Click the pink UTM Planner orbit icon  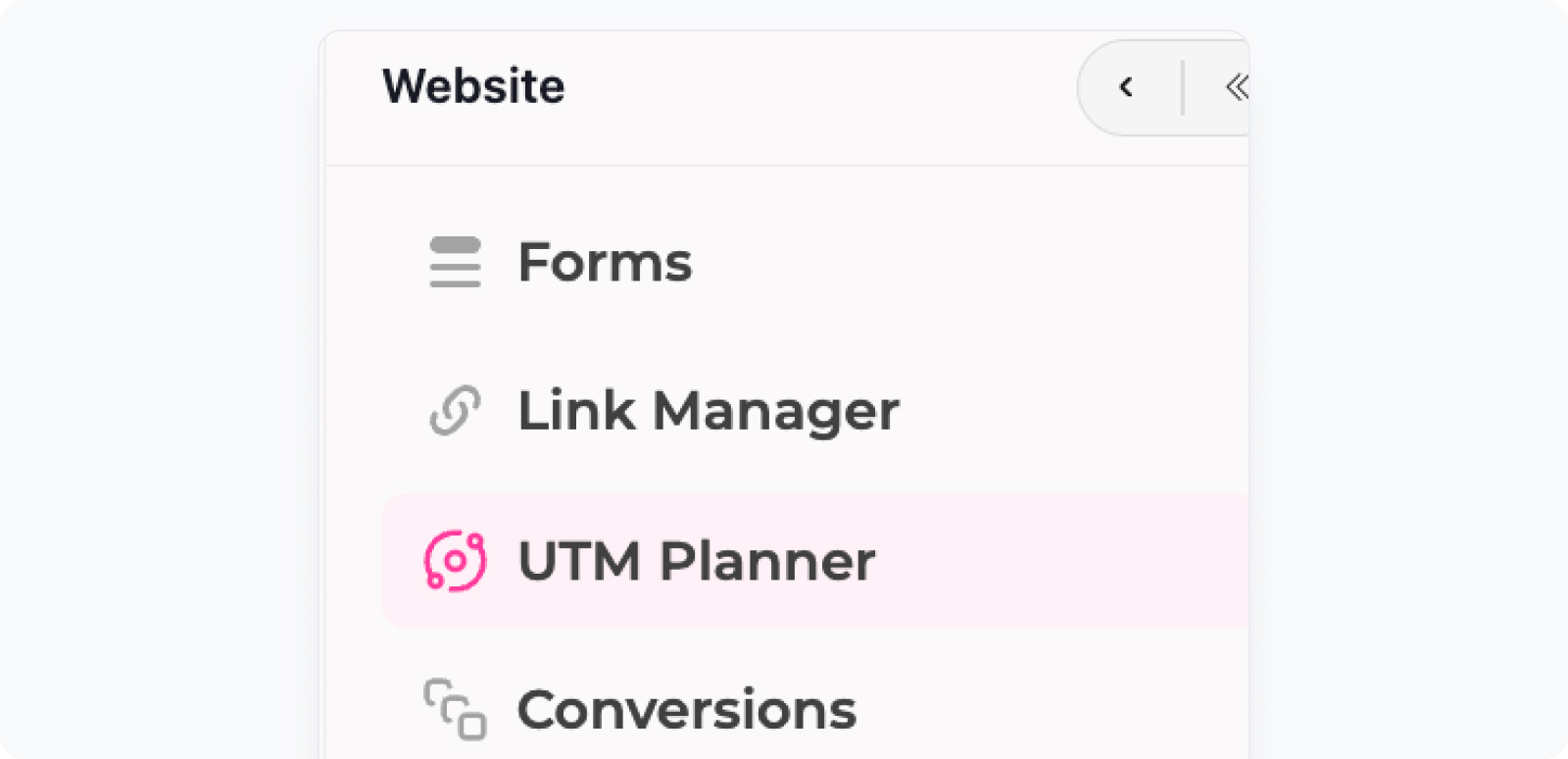point(455,561)
